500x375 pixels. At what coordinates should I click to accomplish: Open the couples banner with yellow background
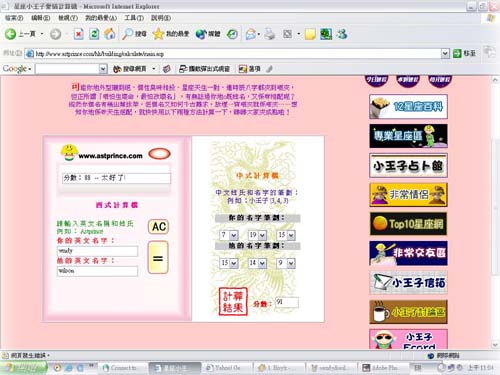(408, 195)
